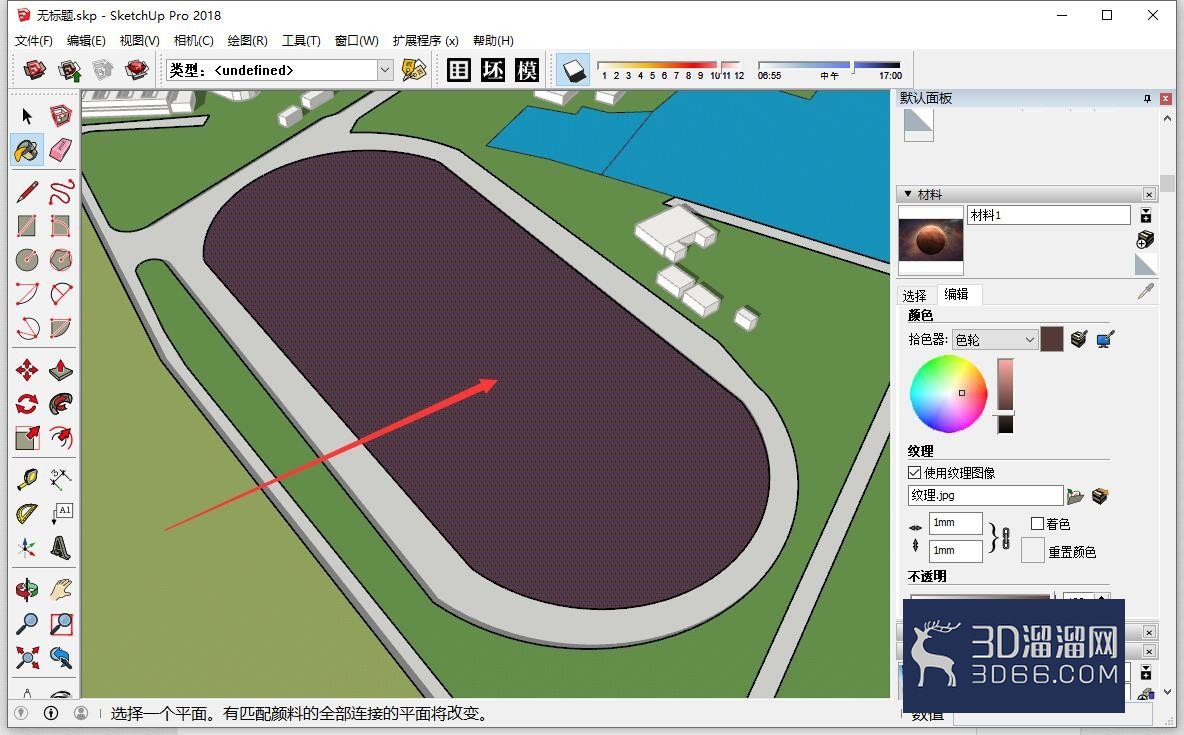Select the Tape Measure tool
The height and width of the screenshot is (735, 1184).
tap(27, 480)
